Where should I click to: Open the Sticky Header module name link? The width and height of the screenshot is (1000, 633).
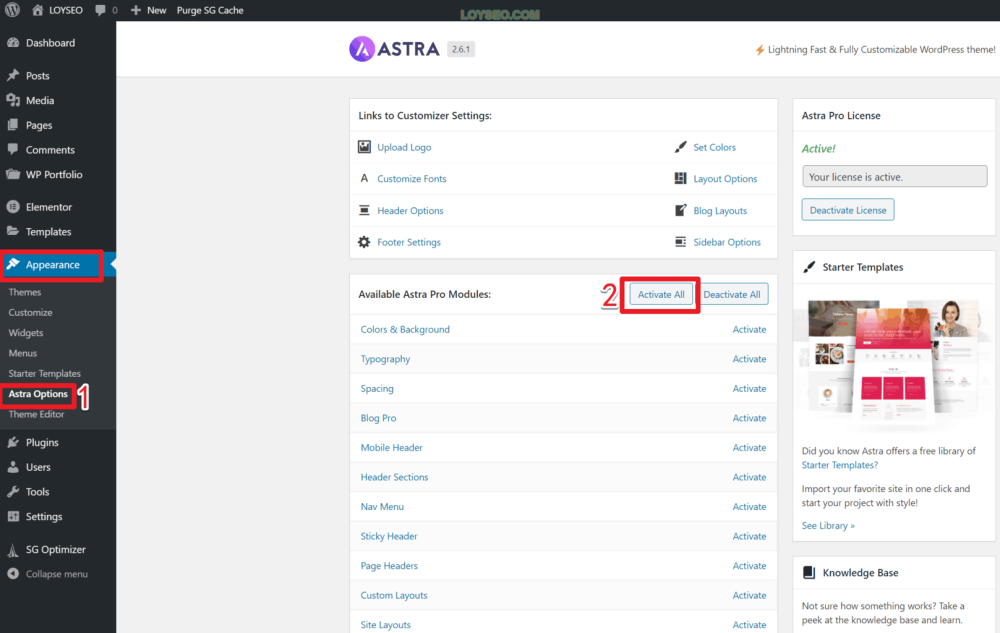389,536
